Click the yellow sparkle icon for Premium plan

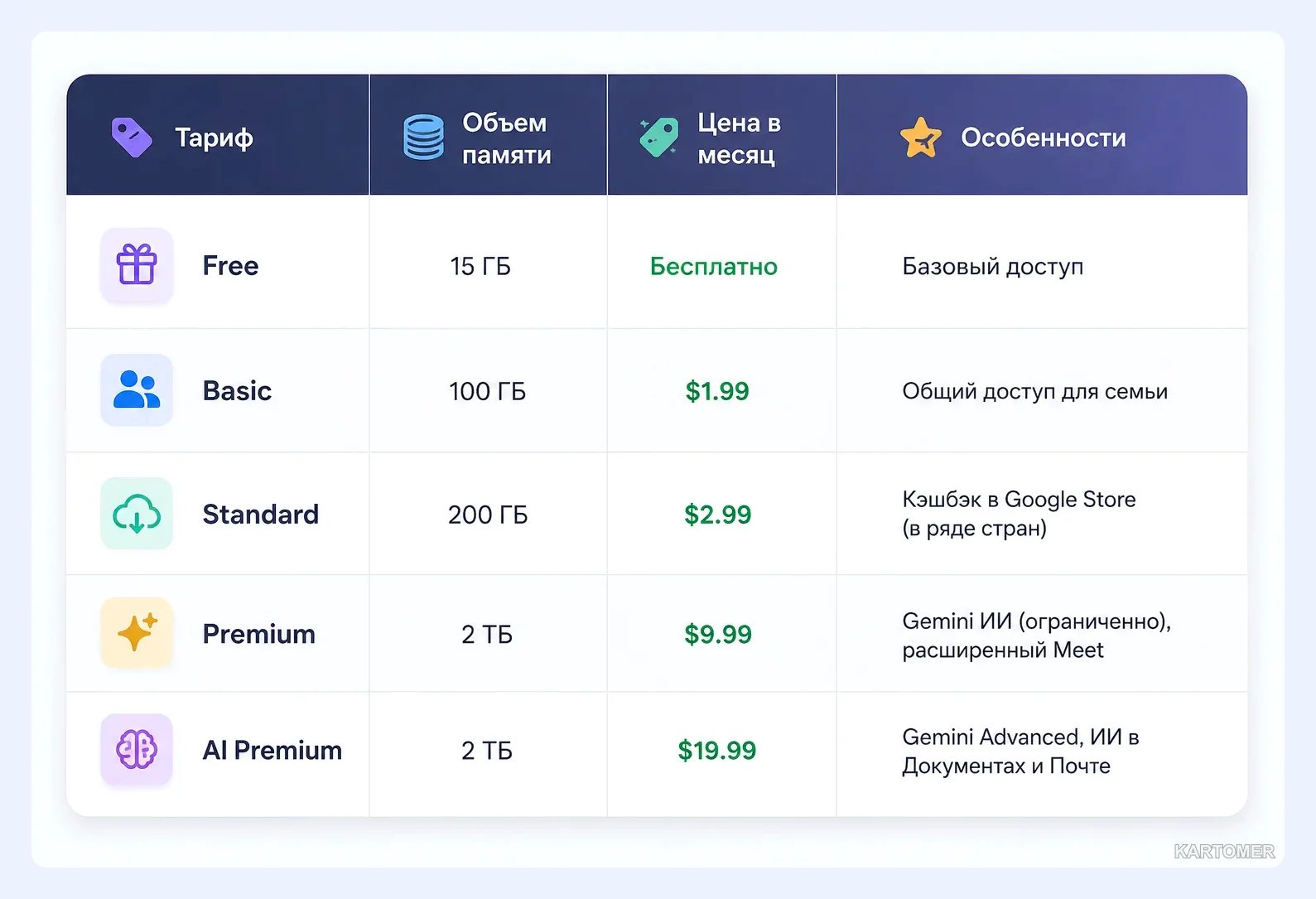pyautogui.click(x=137, y=633)
